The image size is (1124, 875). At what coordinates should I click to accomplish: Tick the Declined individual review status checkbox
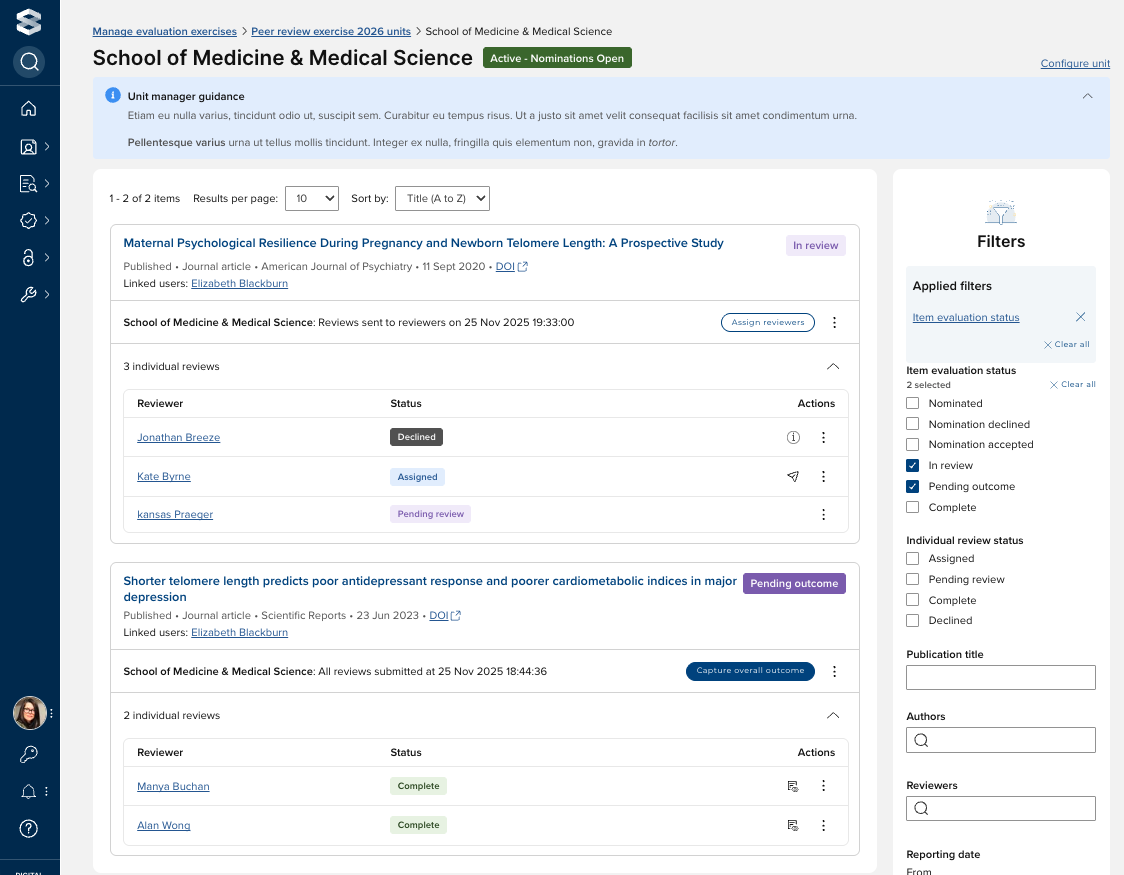point(912,621)
